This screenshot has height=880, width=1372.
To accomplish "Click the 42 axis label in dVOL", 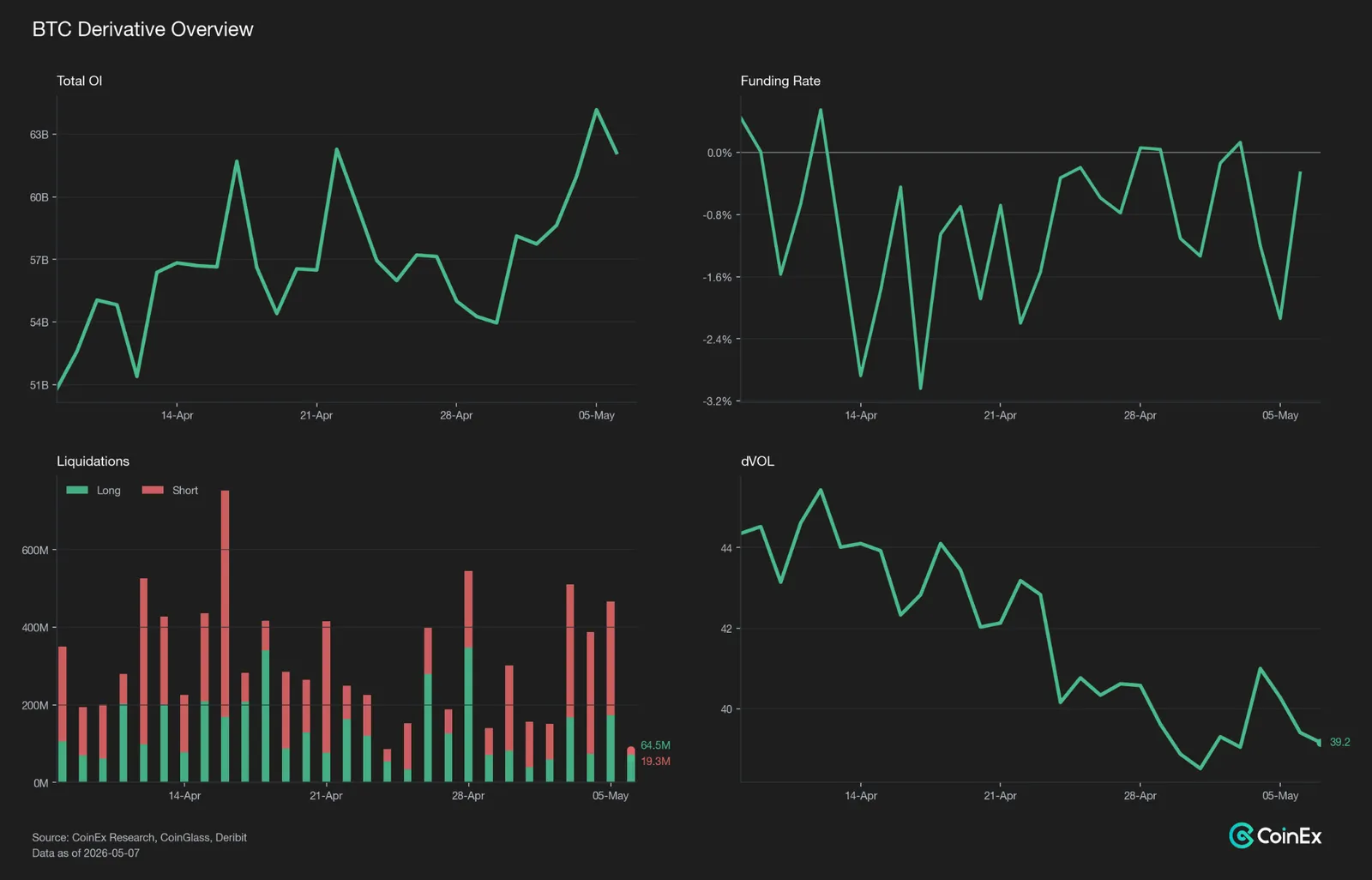I will click(726, 629).
